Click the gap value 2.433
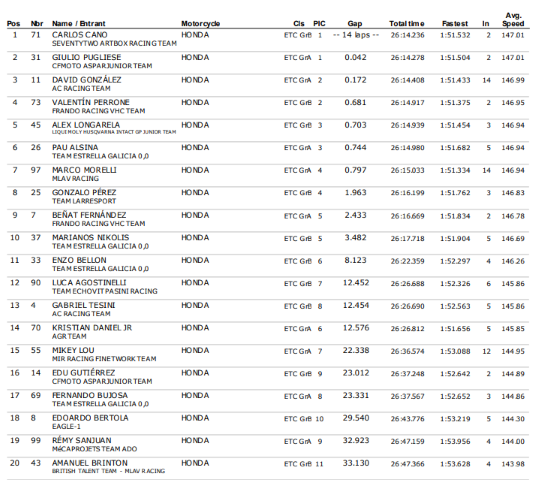This screenshot has width=533, height=480. point(355,215)
